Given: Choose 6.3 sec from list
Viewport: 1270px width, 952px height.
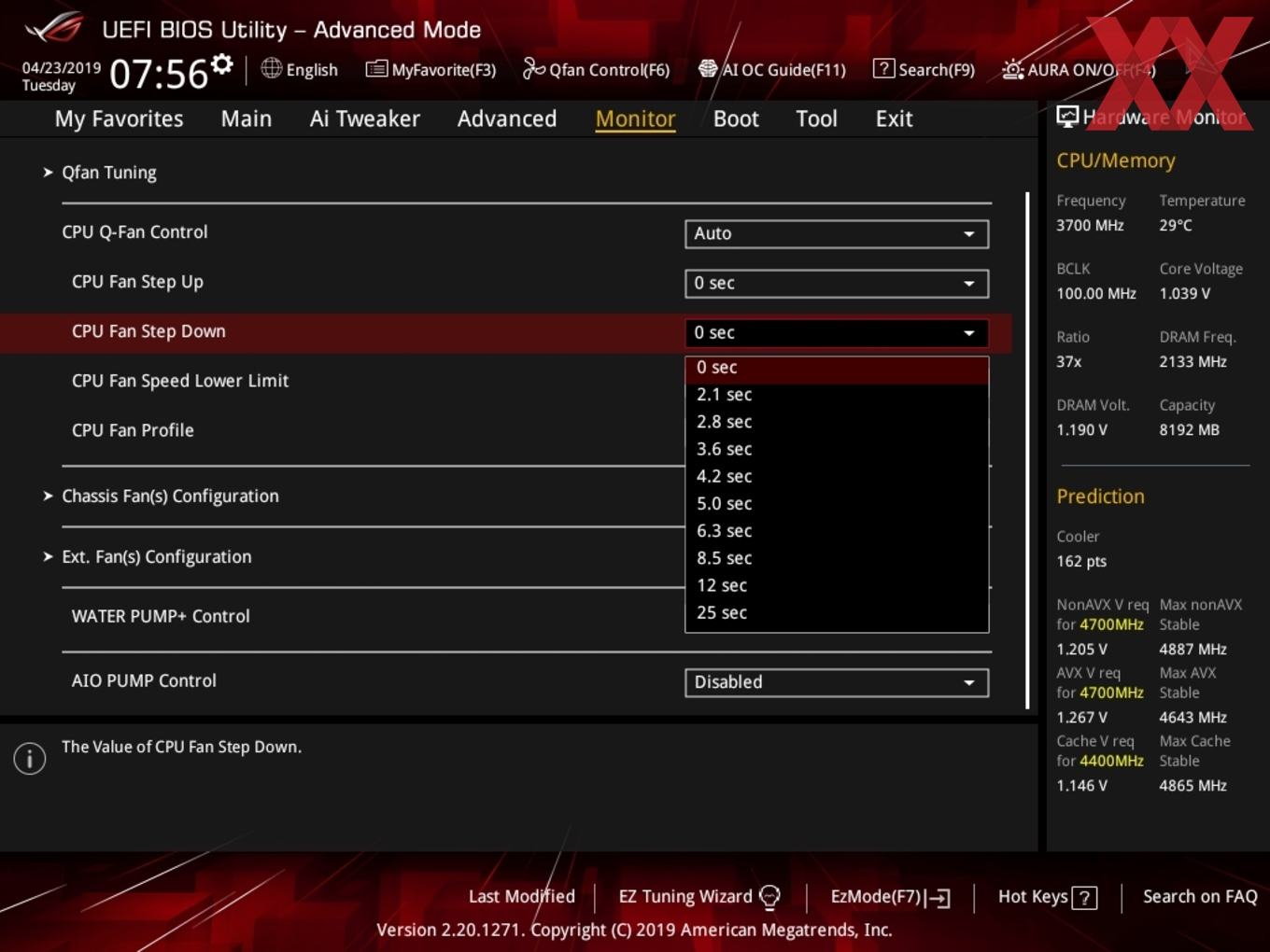Looking at the screenshot, I should pyautogui.click(x=837, y=531).
